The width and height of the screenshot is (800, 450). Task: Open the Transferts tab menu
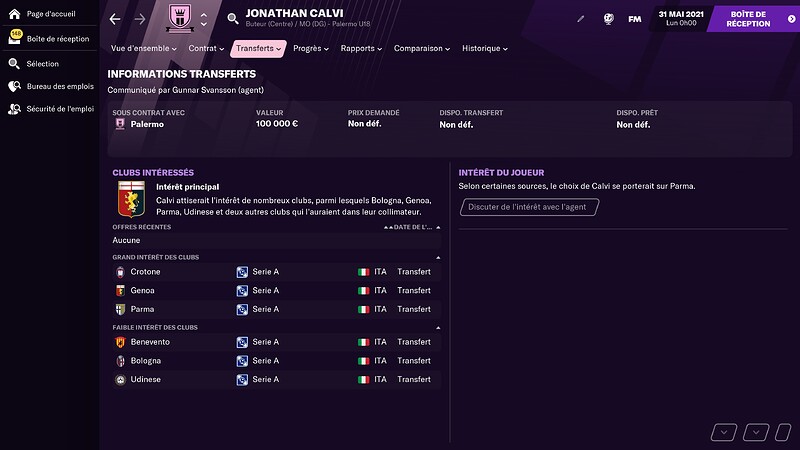tap(258, 48)
